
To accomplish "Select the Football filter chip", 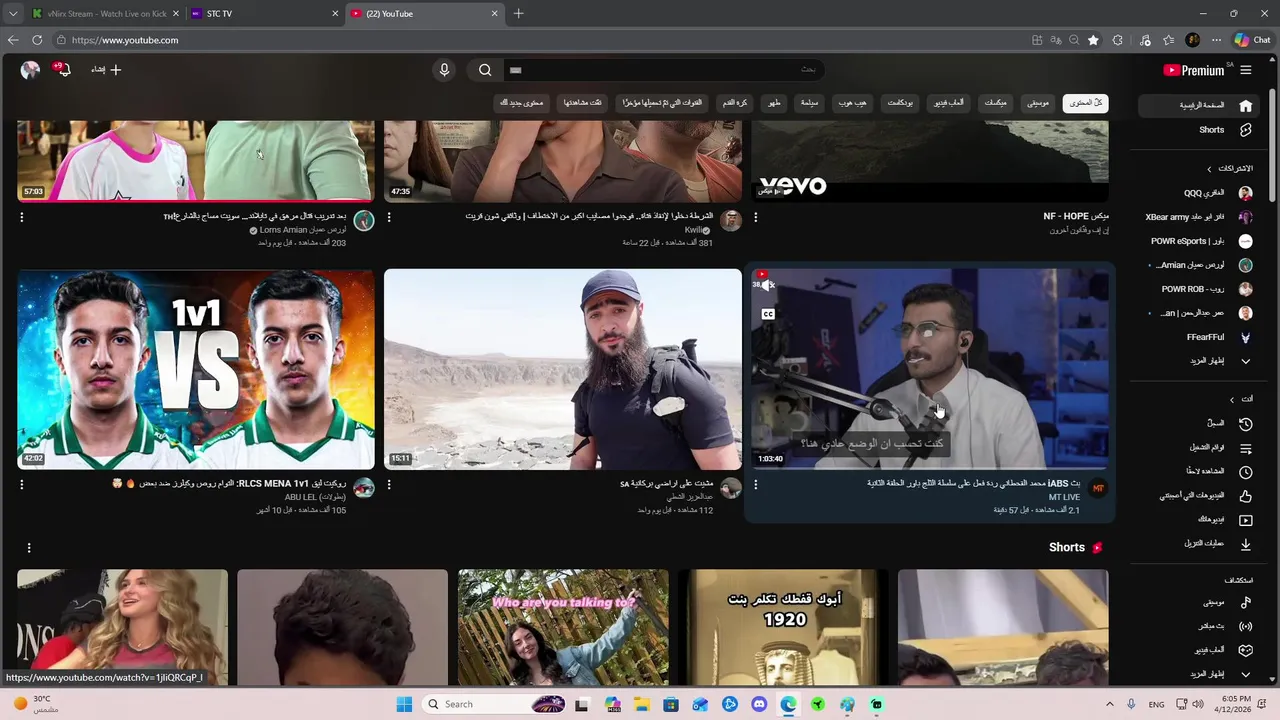I will (735, 103).
